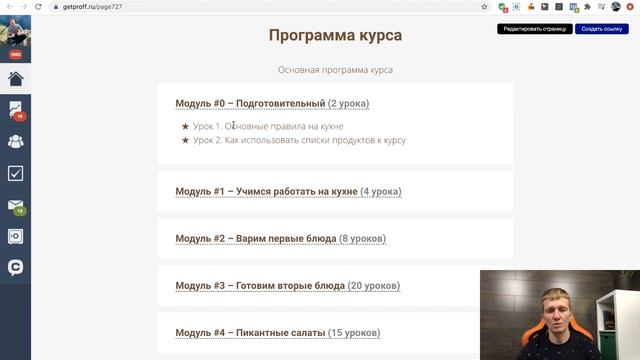Expand Модуль #1 – Учимся работать на кухне
Image resolution: width=640 pixels, height=360 pixels.
[x=289, y=191]
